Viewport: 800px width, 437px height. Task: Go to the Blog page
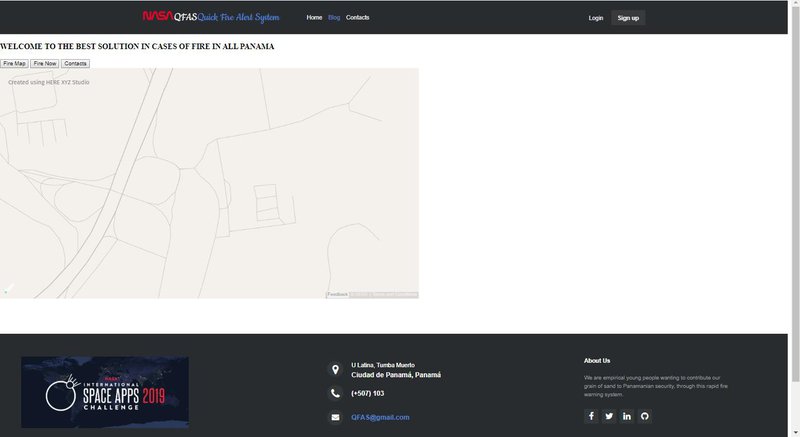(334, 18)
